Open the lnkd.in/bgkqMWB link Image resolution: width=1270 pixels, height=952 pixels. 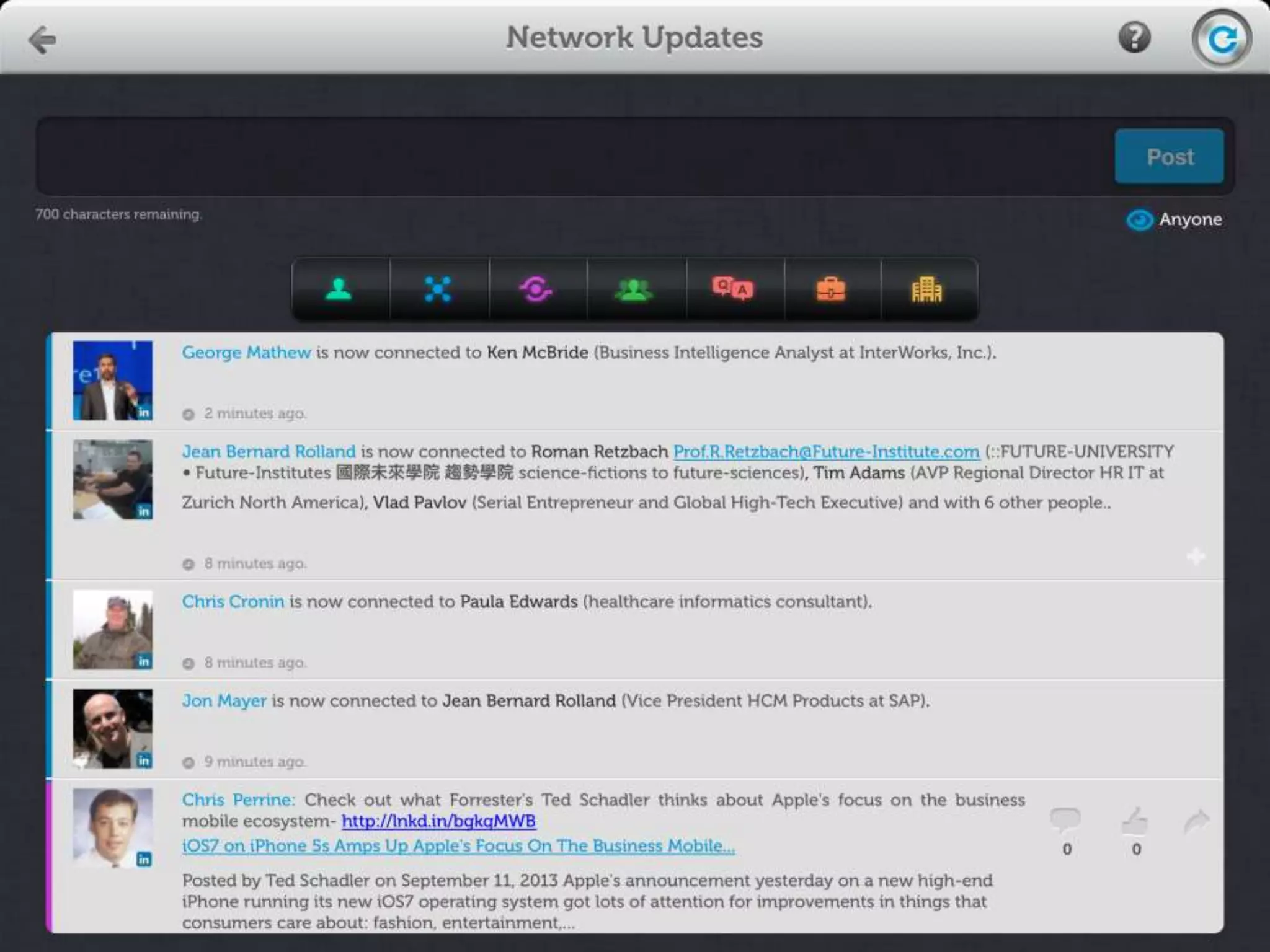coord(438,821)
